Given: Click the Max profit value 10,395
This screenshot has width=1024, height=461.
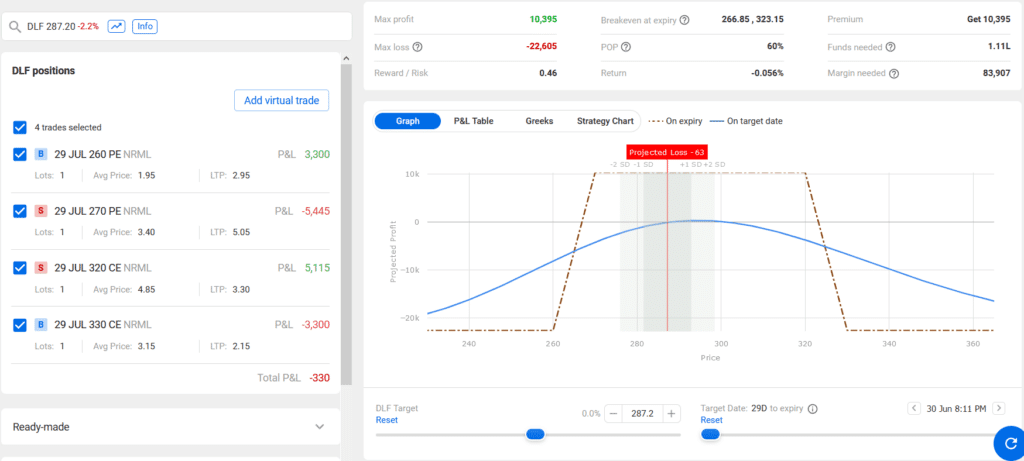Looking at the screenshot, I should pyautogui.click(x=543, y=20).
